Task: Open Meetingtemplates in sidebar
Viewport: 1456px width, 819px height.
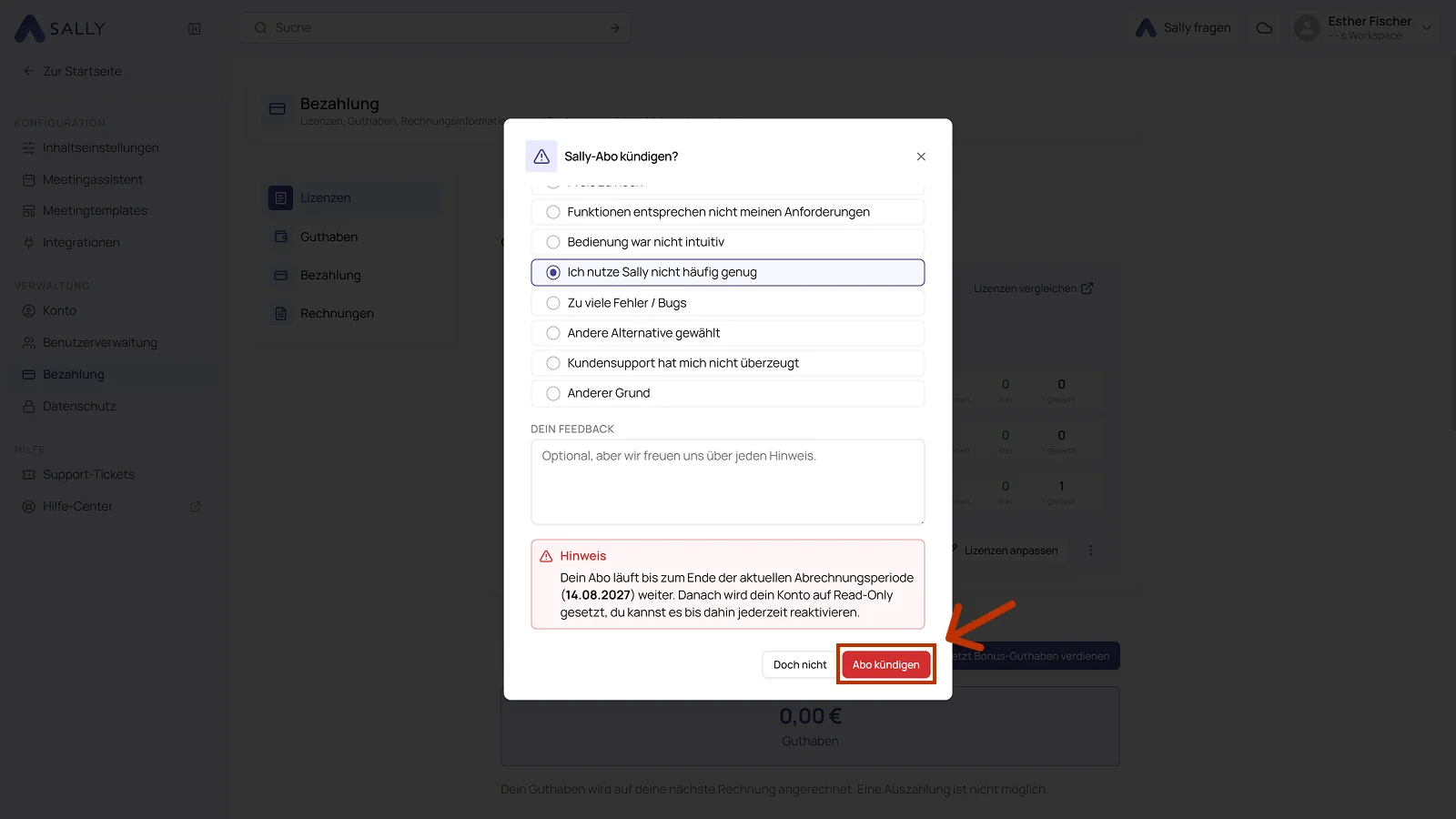Action: pyautogui.click(x=95, y=211)
